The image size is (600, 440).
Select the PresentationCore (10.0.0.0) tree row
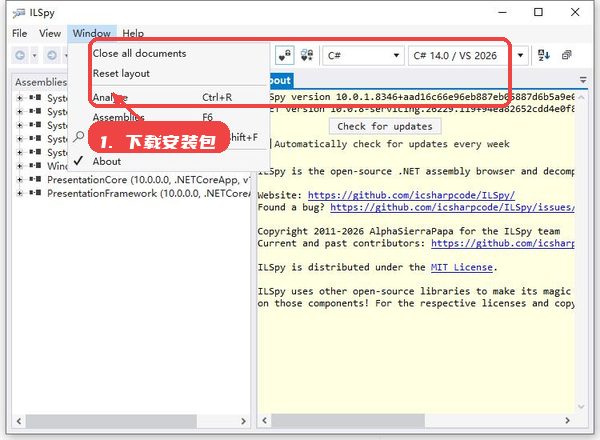coord(148,180)
